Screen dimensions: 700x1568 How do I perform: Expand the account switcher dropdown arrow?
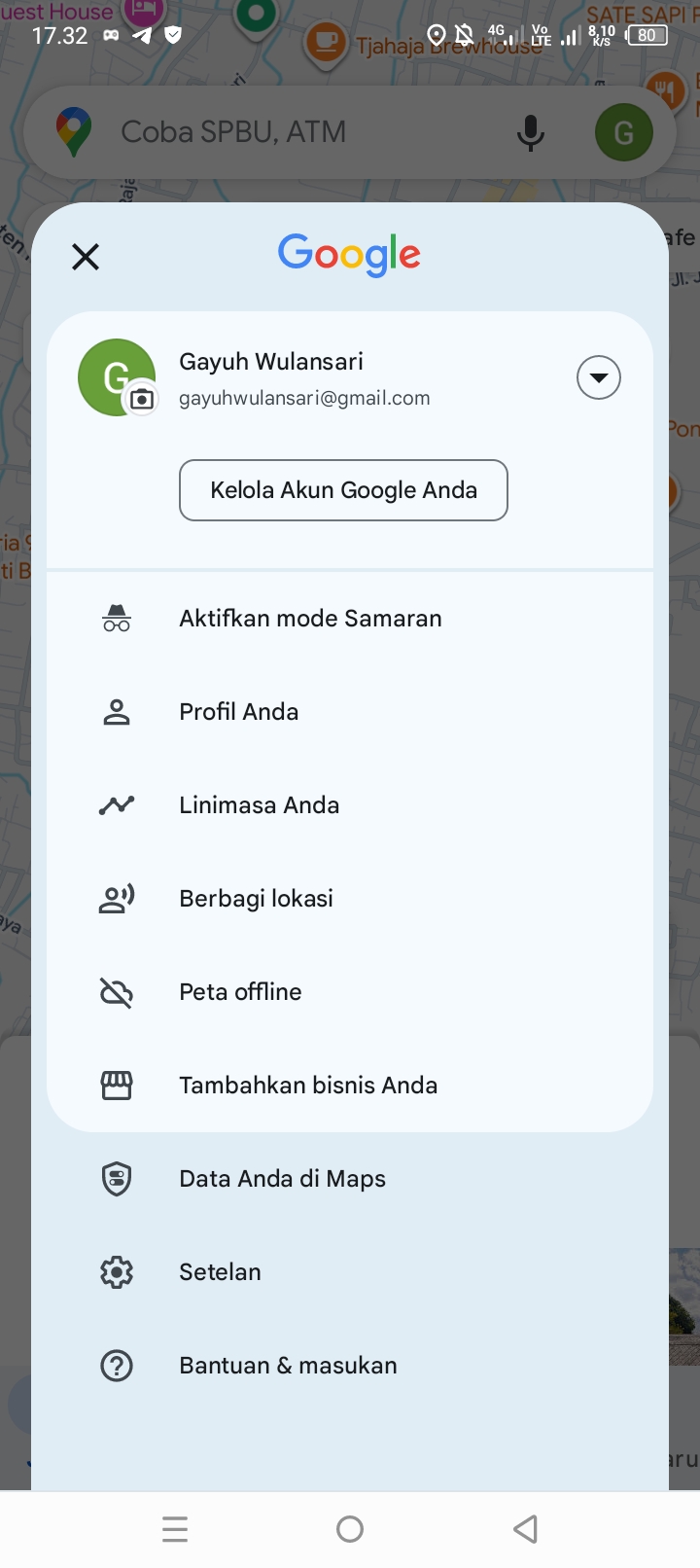(x=599, y=377)
